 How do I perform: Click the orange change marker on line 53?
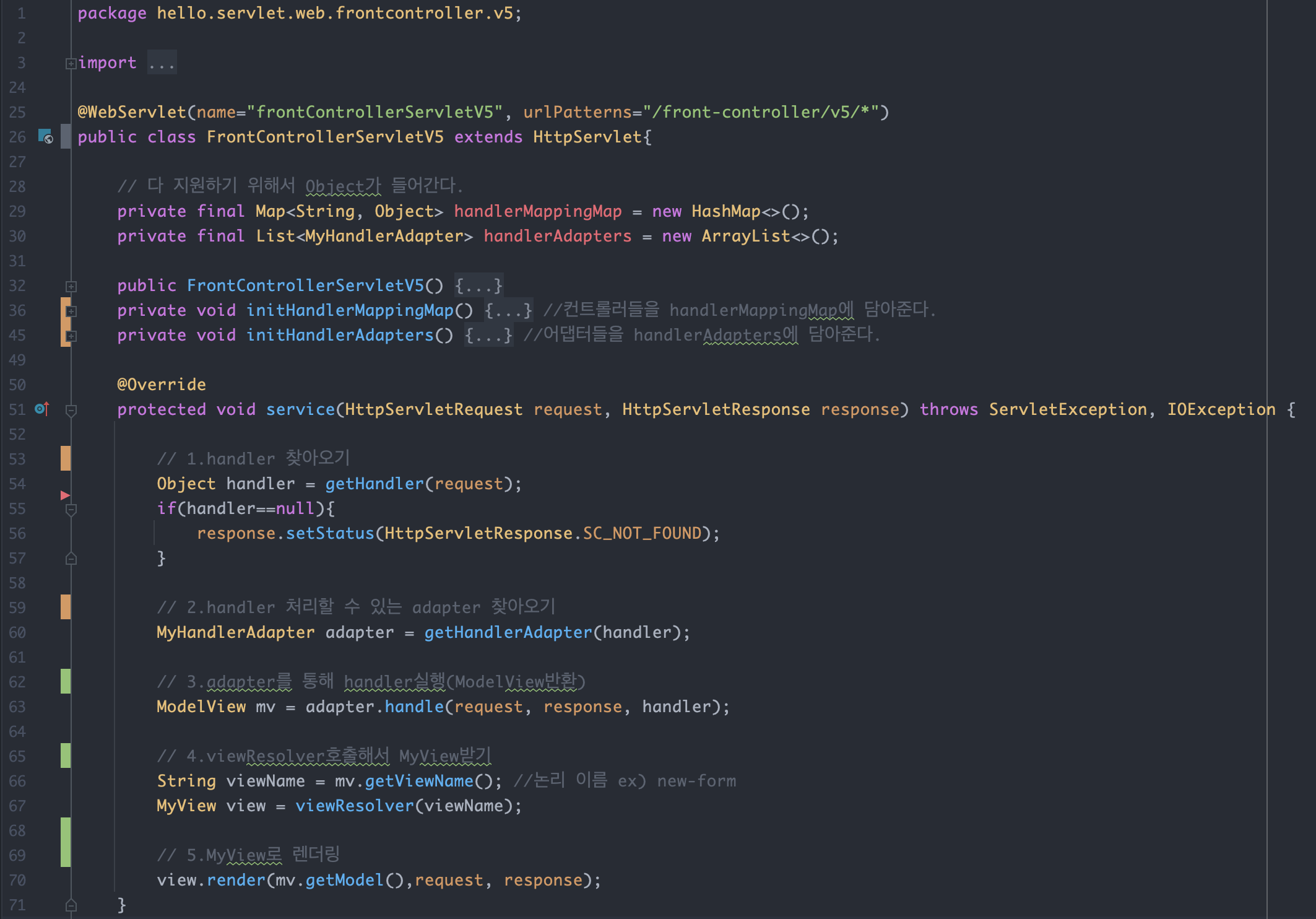coord(66,458)
